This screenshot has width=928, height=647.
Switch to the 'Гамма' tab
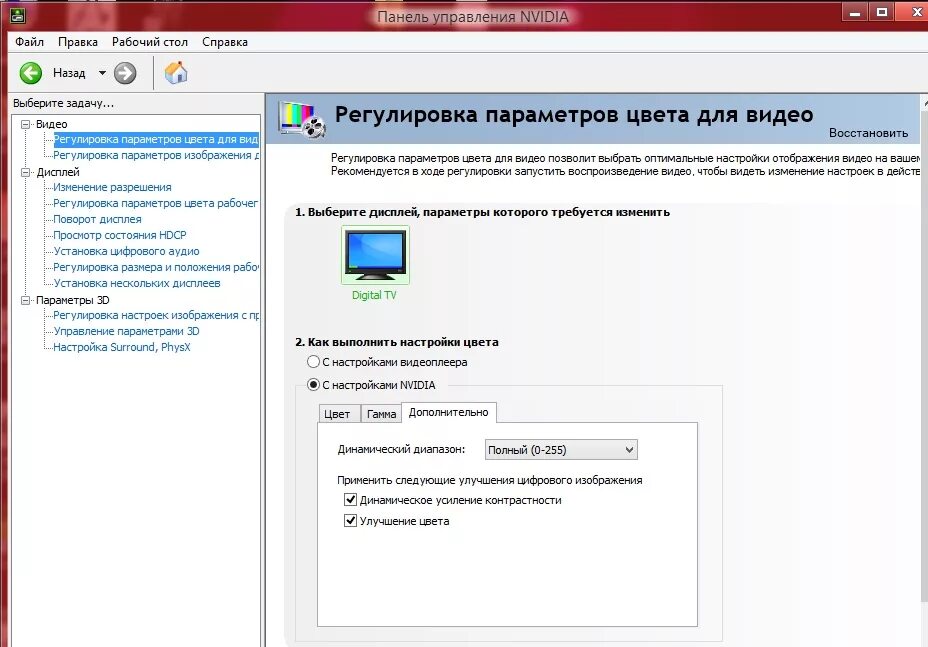tap(381, 412)
